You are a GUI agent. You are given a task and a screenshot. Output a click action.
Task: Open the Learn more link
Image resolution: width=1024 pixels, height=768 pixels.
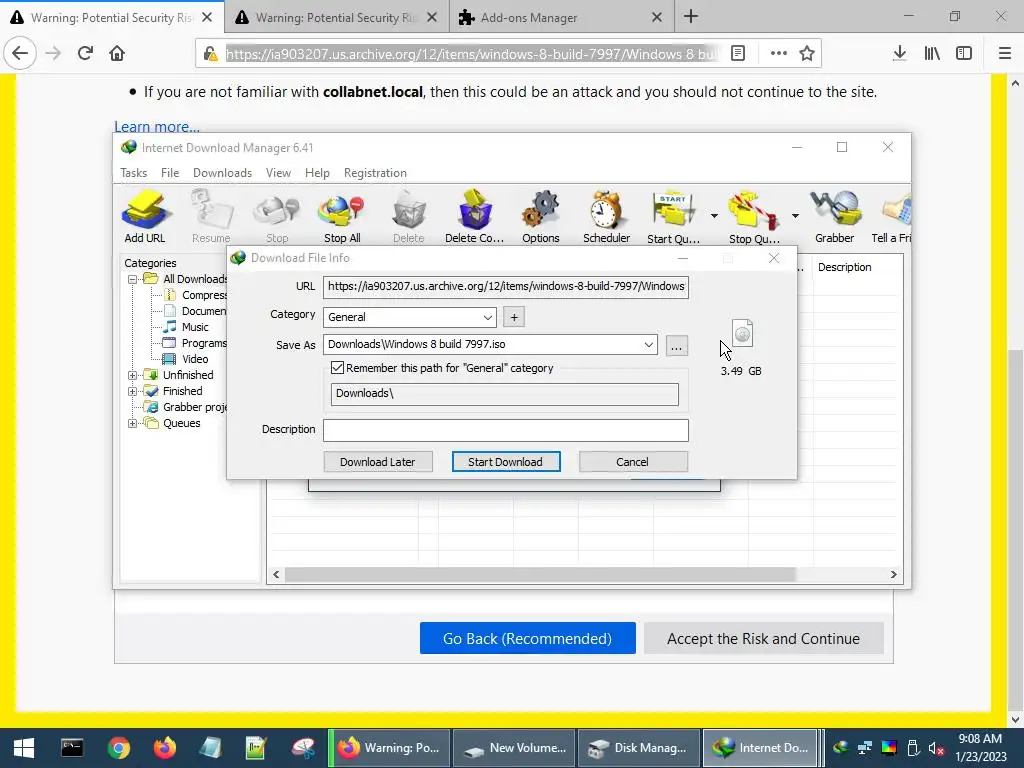(157, 126)
